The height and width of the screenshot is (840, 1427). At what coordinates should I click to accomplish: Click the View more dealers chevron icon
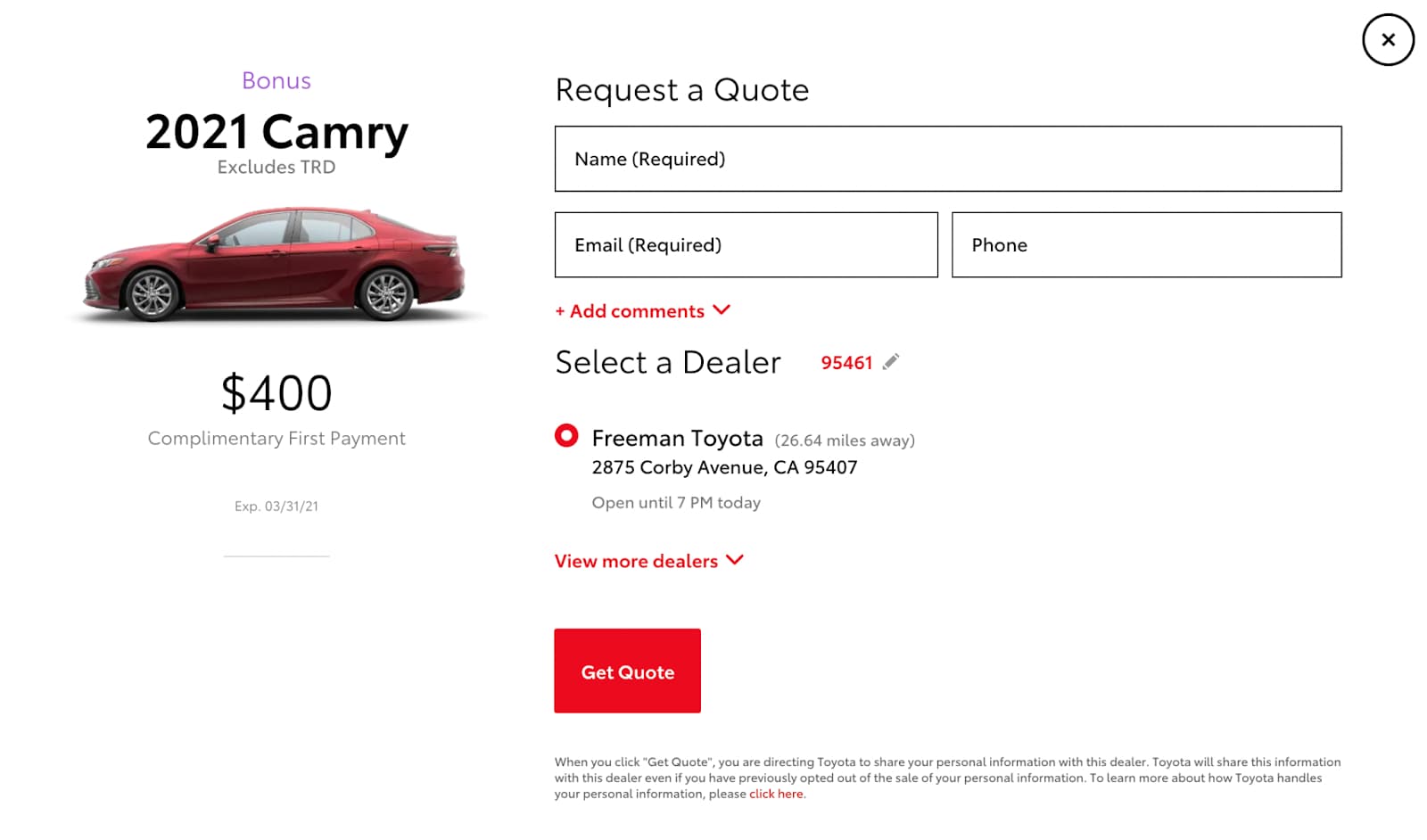coord(735,560)
